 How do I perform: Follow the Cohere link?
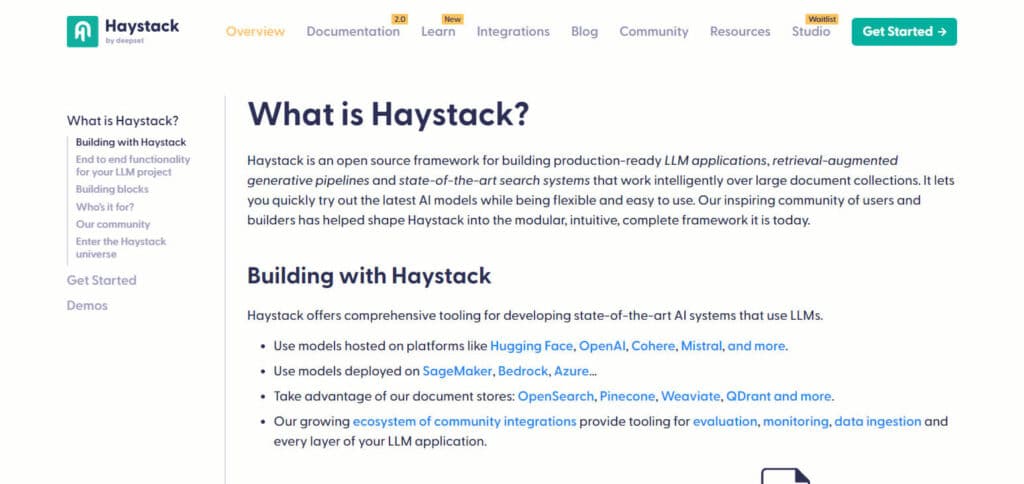click(x=653, y=346)
